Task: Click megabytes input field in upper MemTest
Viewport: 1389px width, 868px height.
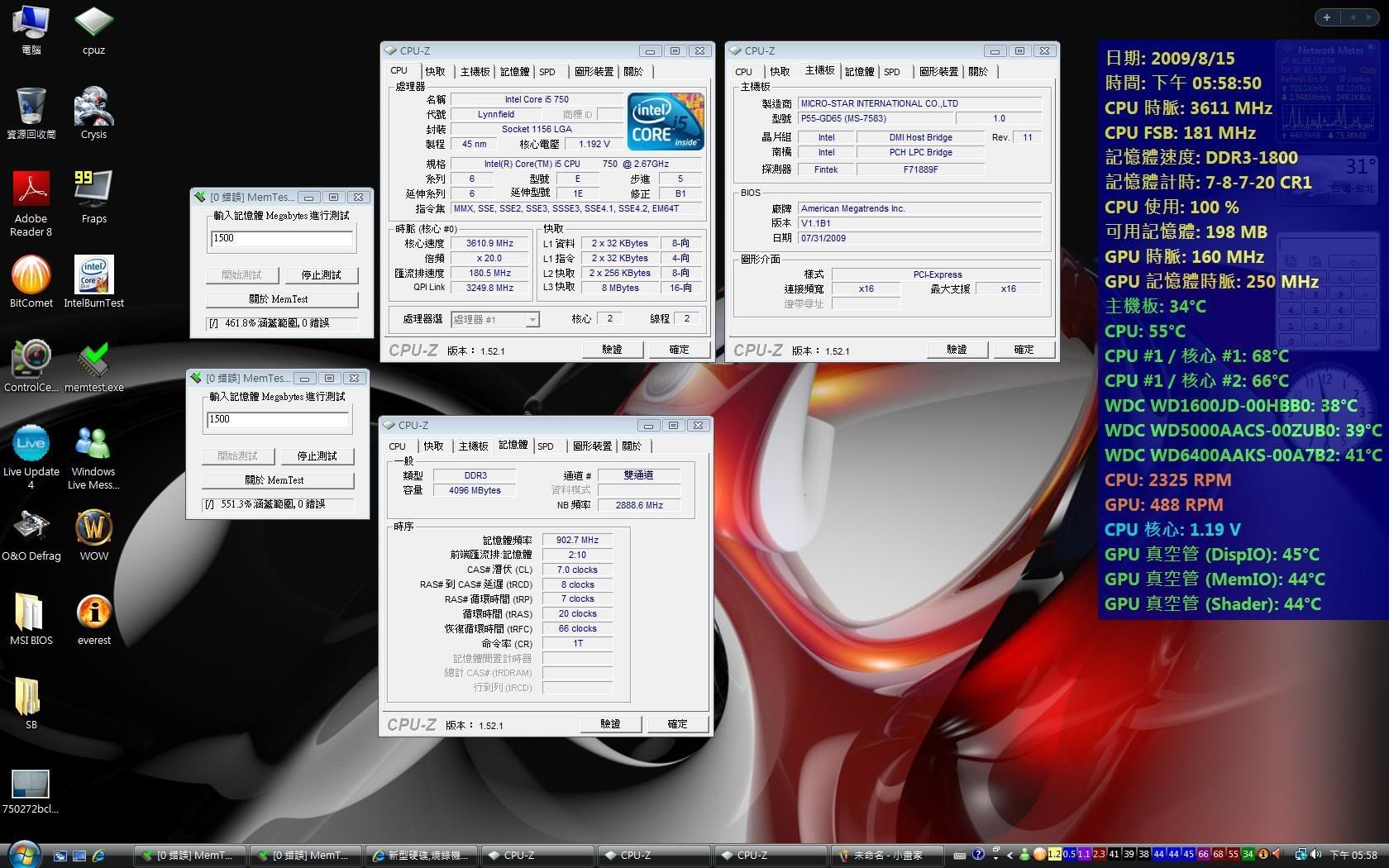Action: click(283, 238)
